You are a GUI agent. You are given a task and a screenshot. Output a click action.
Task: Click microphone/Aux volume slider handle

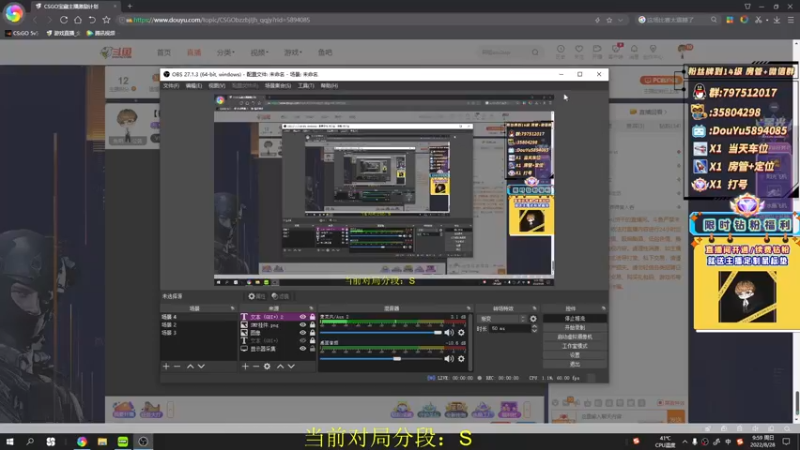tap(437, 333)
